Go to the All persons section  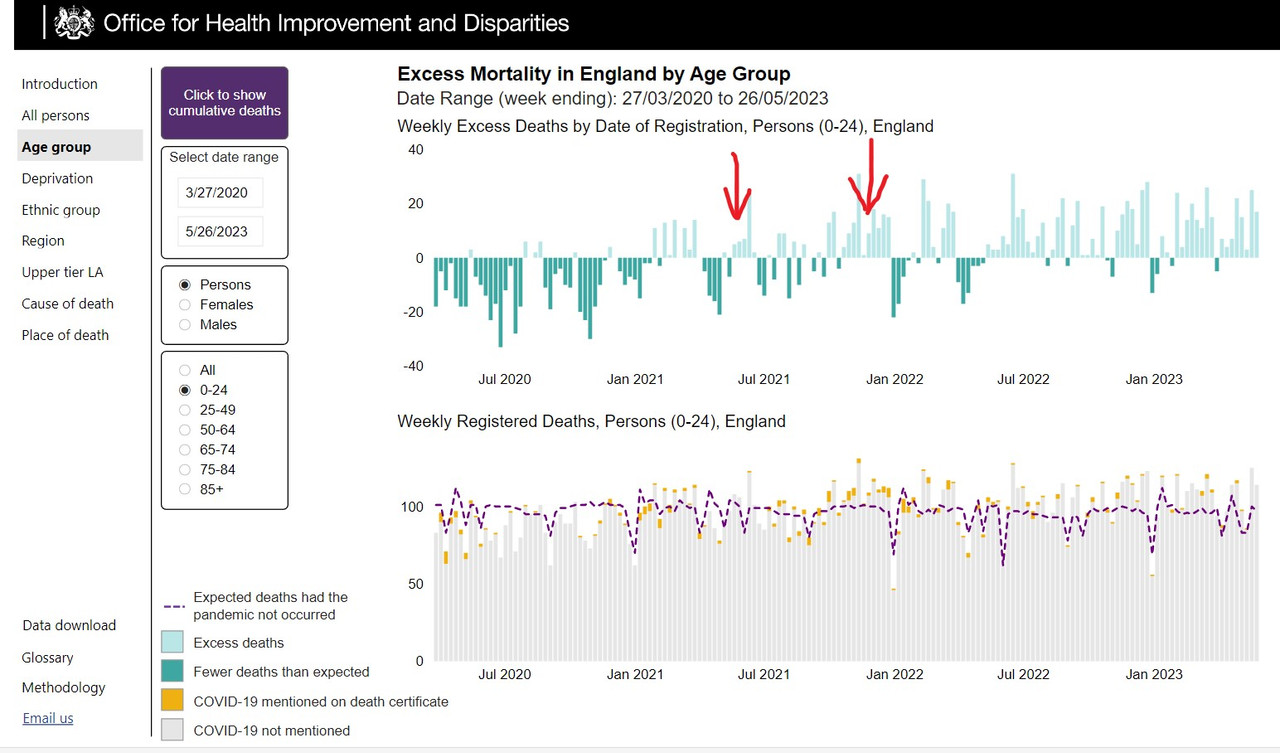pyautogui.click(x=56, y=116)
